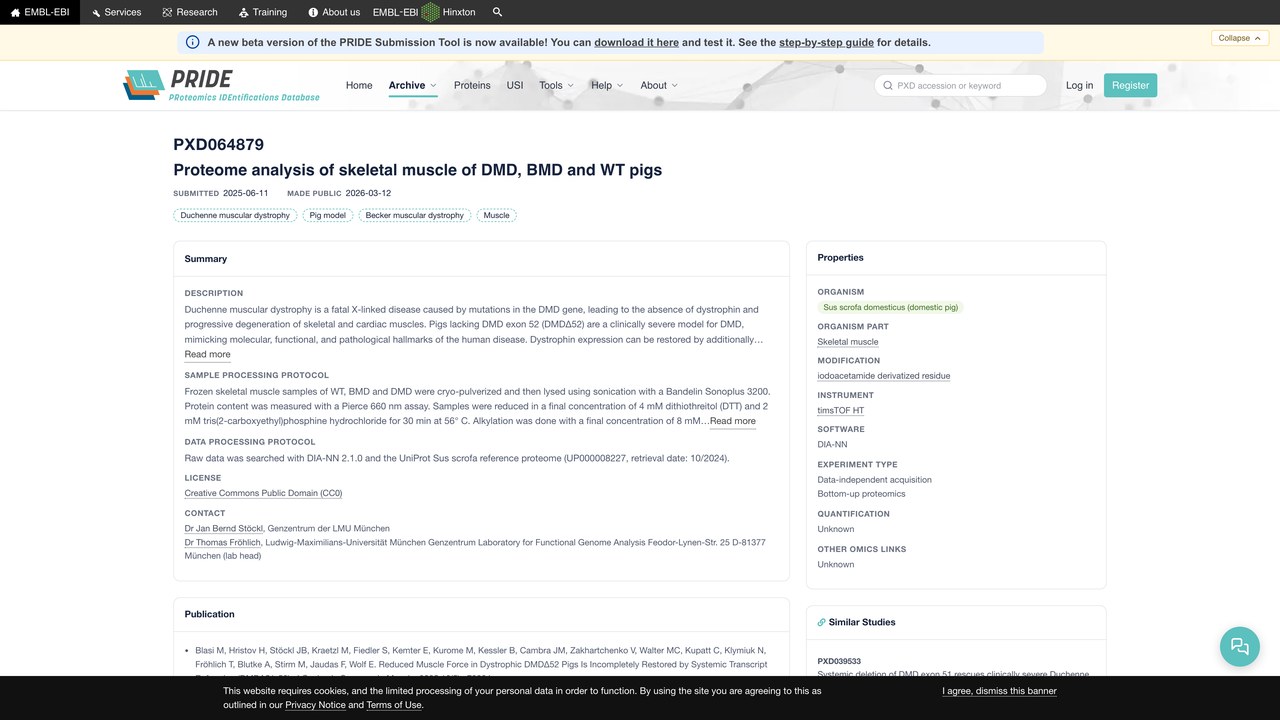Click the PRIDE database logo
The image size is (1280, 720).
(221, 85)
